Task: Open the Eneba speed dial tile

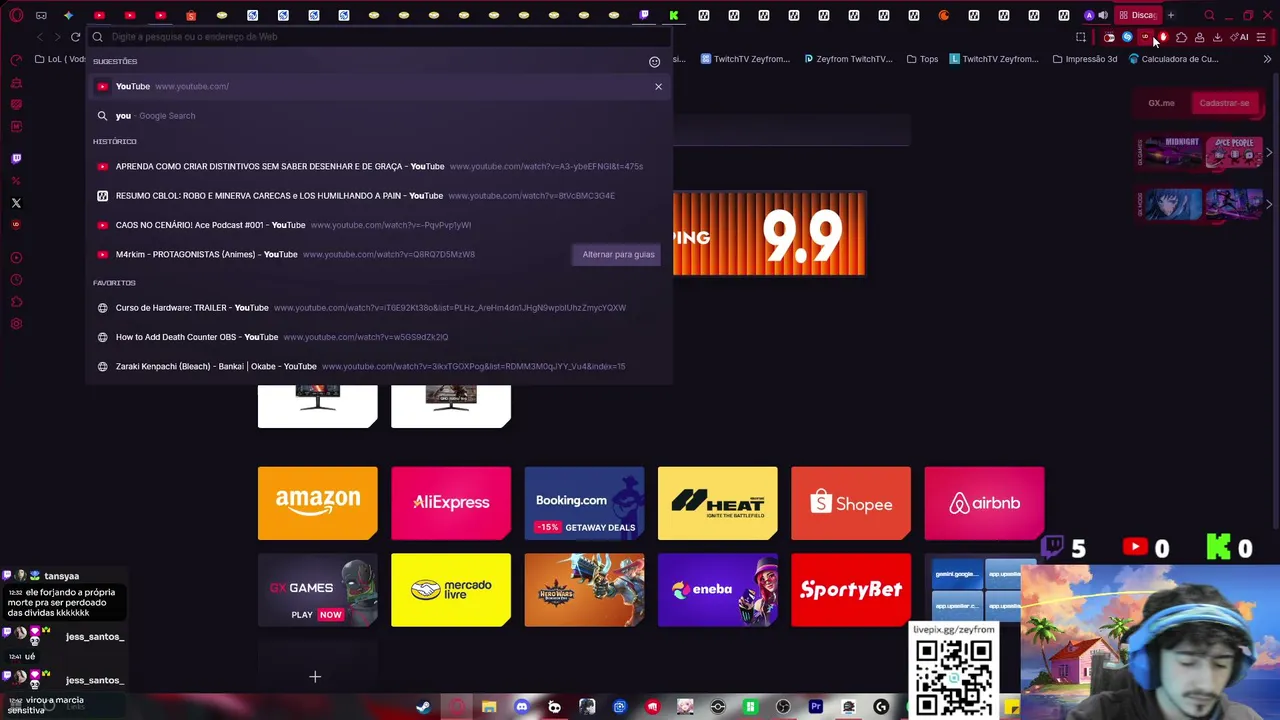Action: pos(718,590)
